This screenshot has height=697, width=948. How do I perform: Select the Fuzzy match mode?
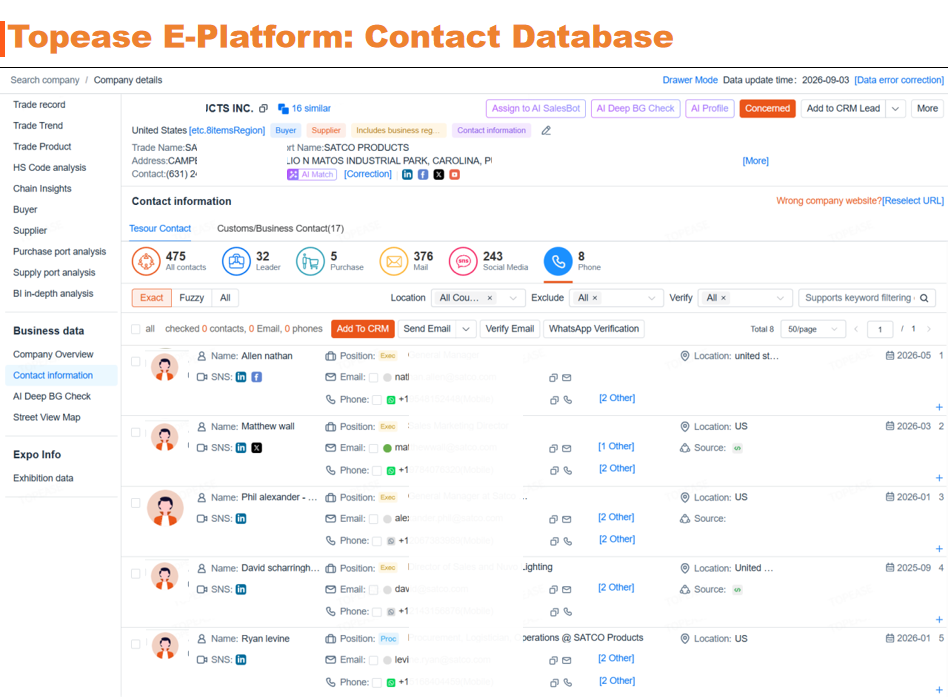click(x=191, y=298)
